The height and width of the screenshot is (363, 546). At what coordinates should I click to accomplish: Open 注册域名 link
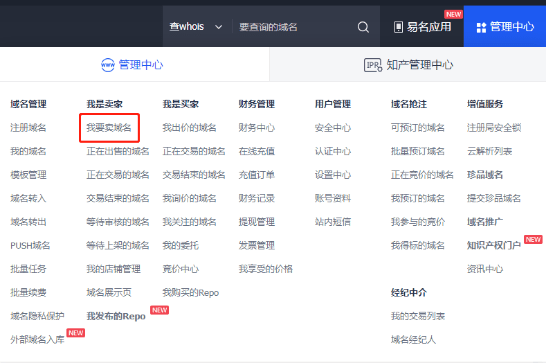(28, 128)
